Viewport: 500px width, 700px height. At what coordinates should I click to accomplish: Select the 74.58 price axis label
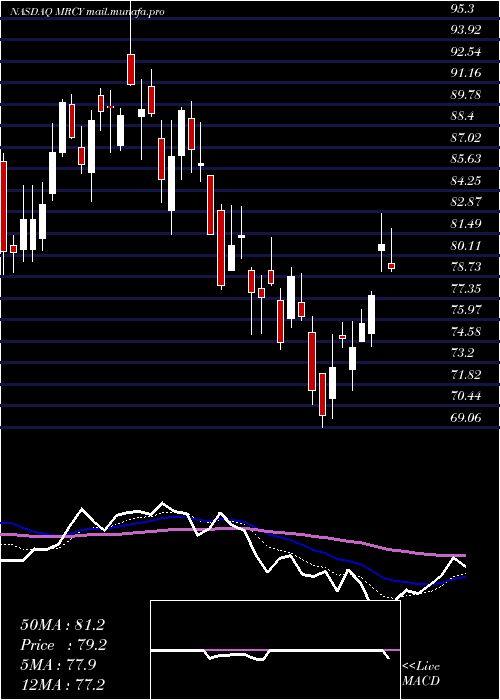click(x=467, y=331)
